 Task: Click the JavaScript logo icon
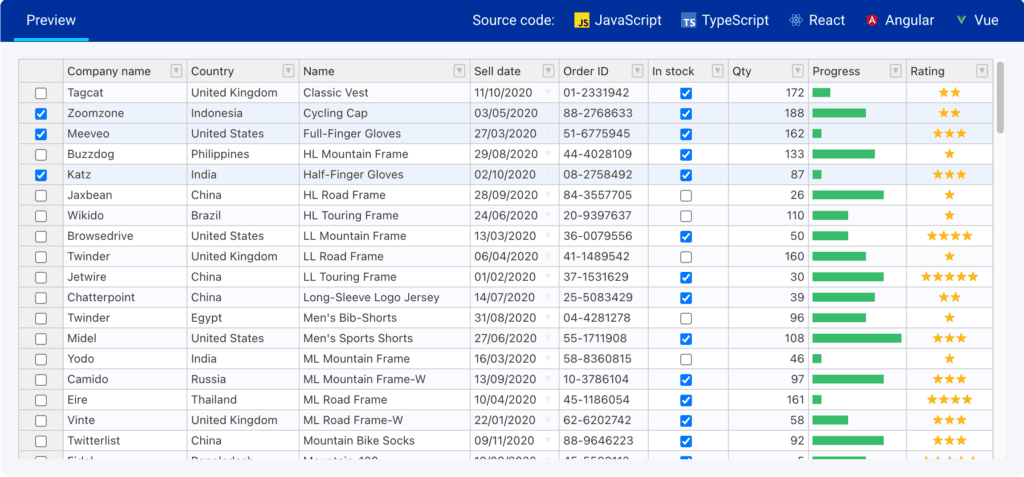(x=581, y=20)
